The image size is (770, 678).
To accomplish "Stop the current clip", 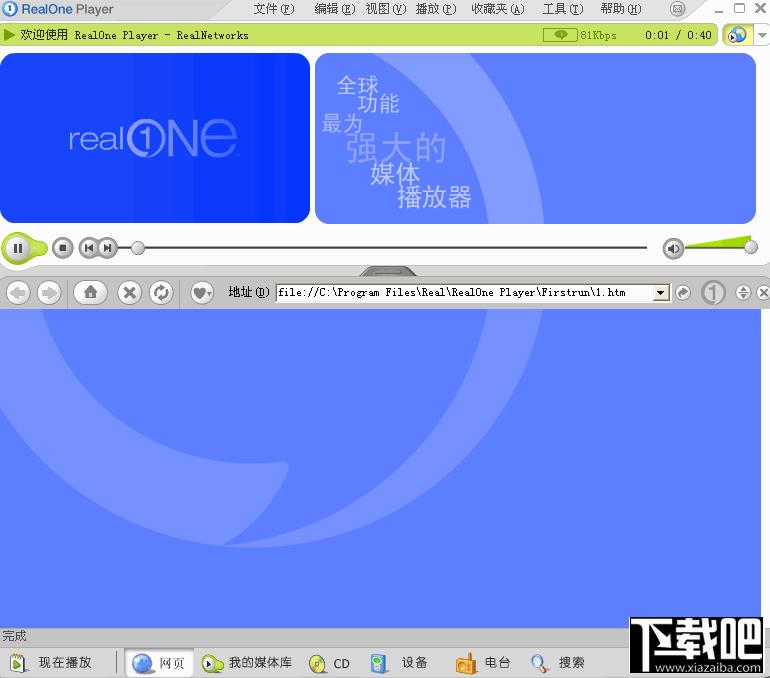I will pos(62,248).
